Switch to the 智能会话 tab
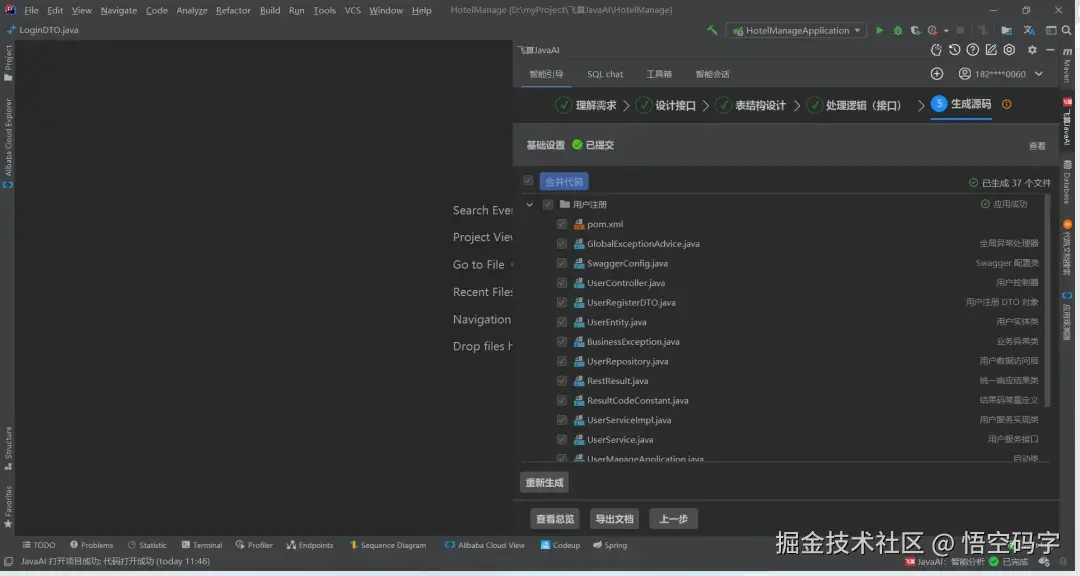 click(x=712, y=74)
